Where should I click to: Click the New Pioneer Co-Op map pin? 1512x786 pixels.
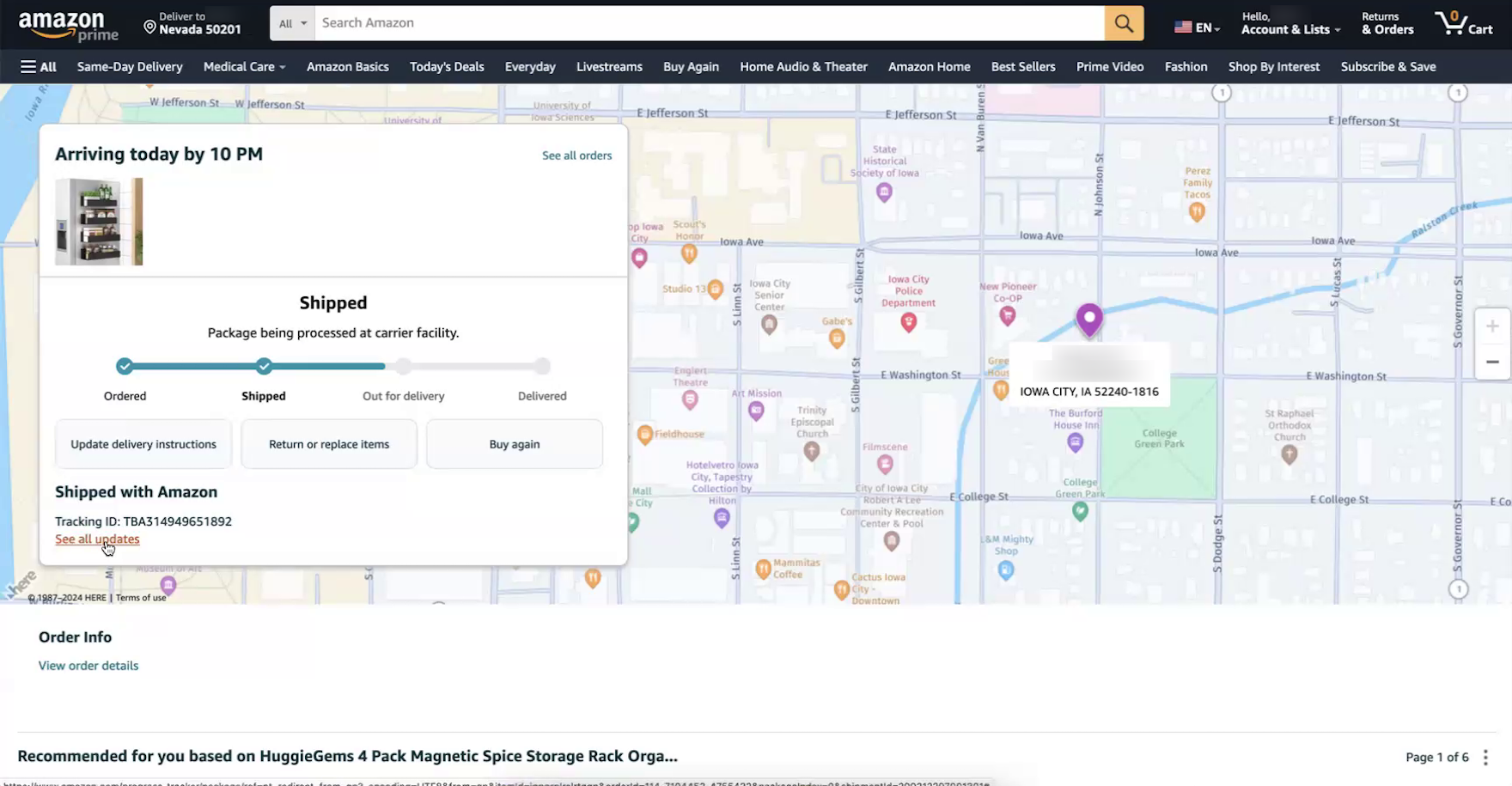(x=1008, y=315)
